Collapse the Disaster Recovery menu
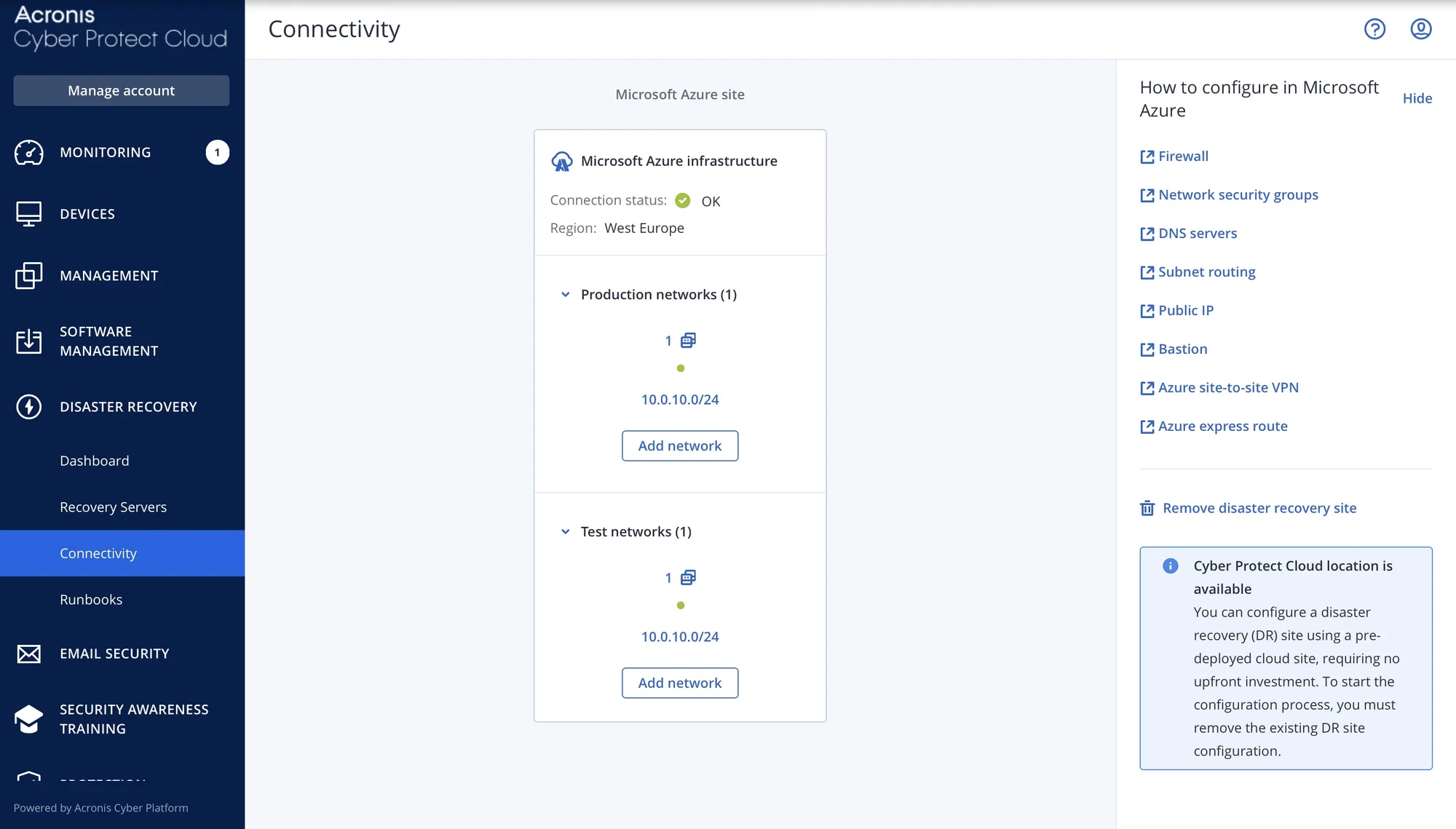Image resolution: width=1456 pixels, height=829 pixels. pyautogui.click(x=128, y=407)
